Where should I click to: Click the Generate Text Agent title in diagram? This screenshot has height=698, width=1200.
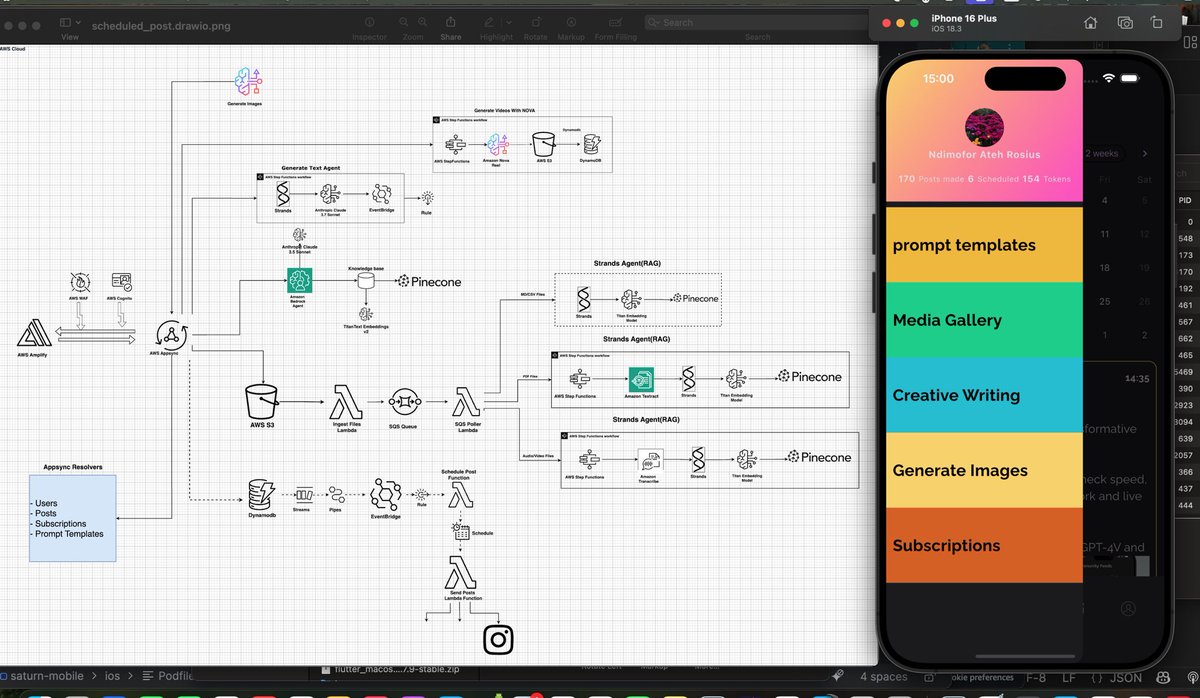(x=310, y=167)
